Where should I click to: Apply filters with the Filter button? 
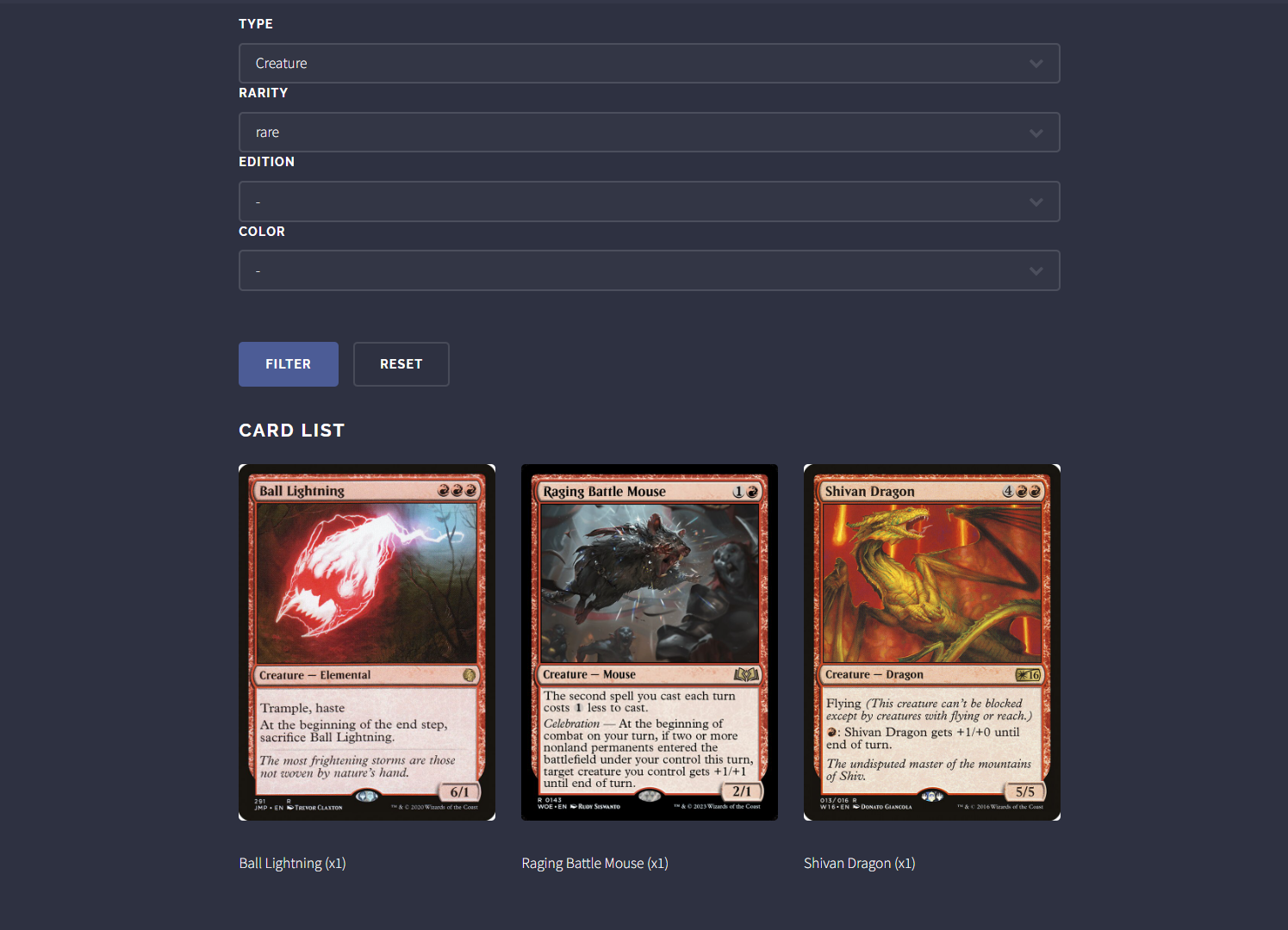point(289,364)
